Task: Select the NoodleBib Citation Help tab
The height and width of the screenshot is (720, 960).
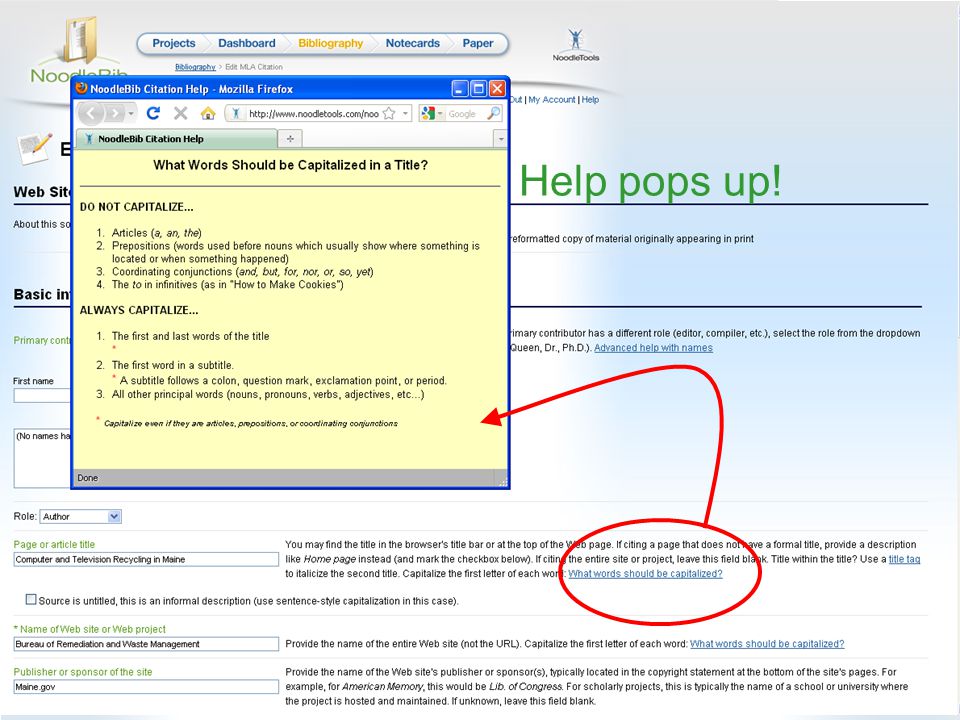Action: pyautogui.click(x=176, y=139)
